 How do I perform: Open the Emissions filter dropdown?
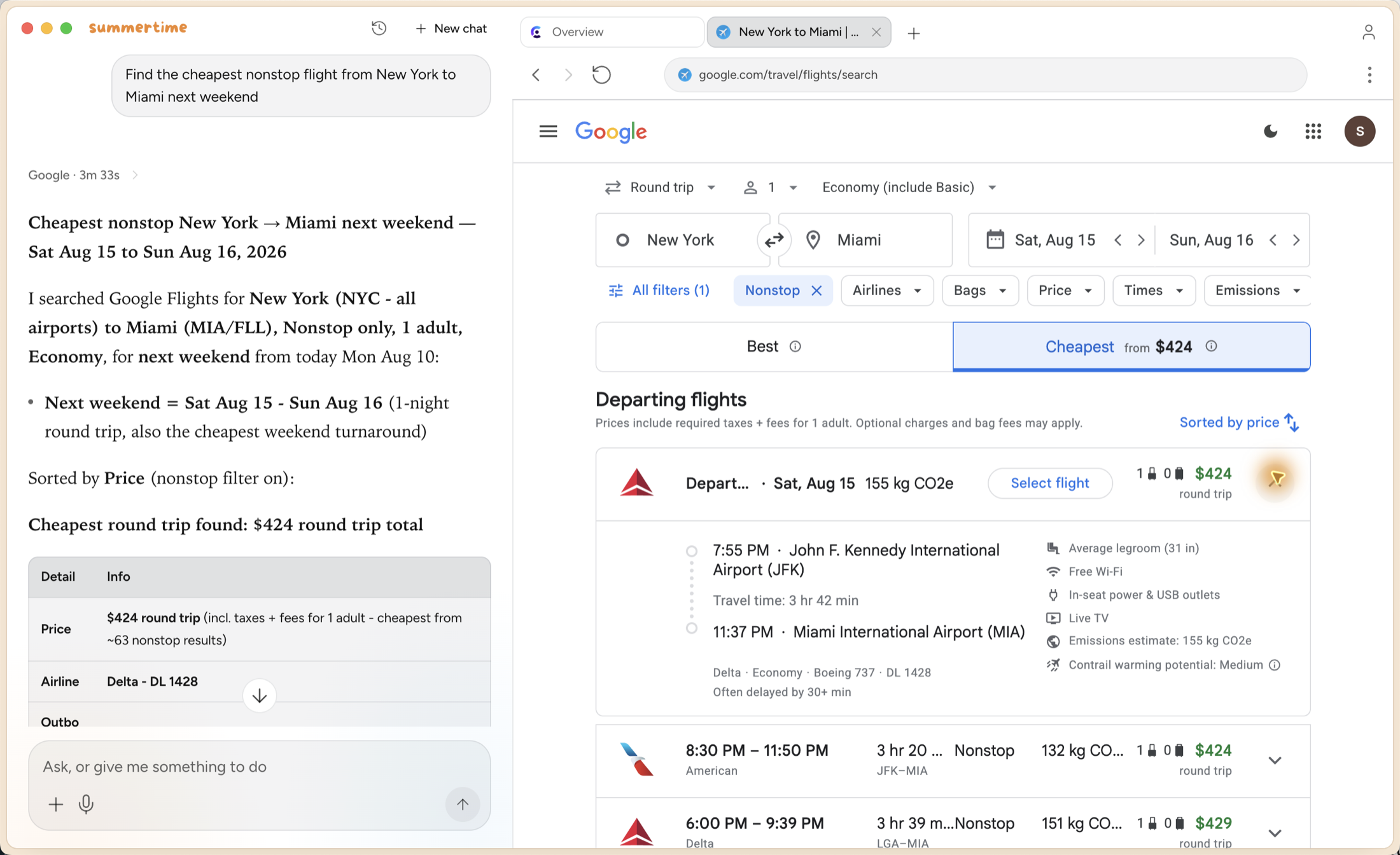1257,291
